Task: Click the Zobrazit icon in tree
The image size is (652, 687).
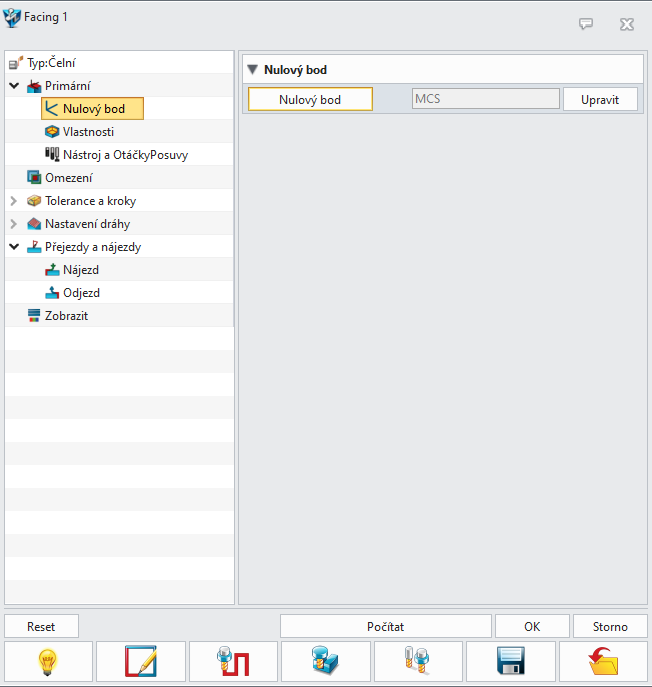Action: 34,315
